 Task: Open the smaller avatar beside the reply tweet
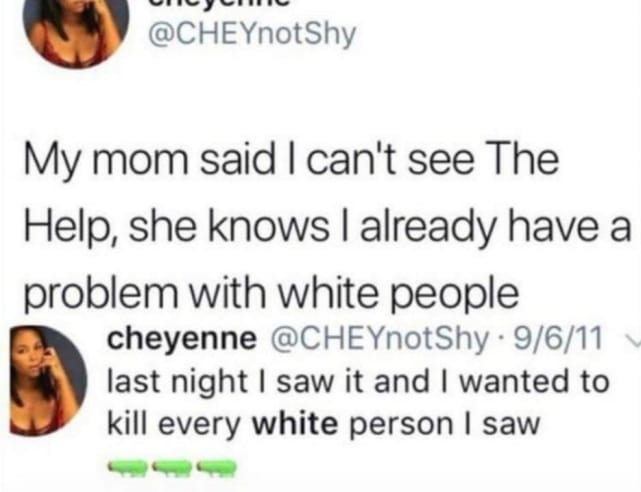point(48,380)
